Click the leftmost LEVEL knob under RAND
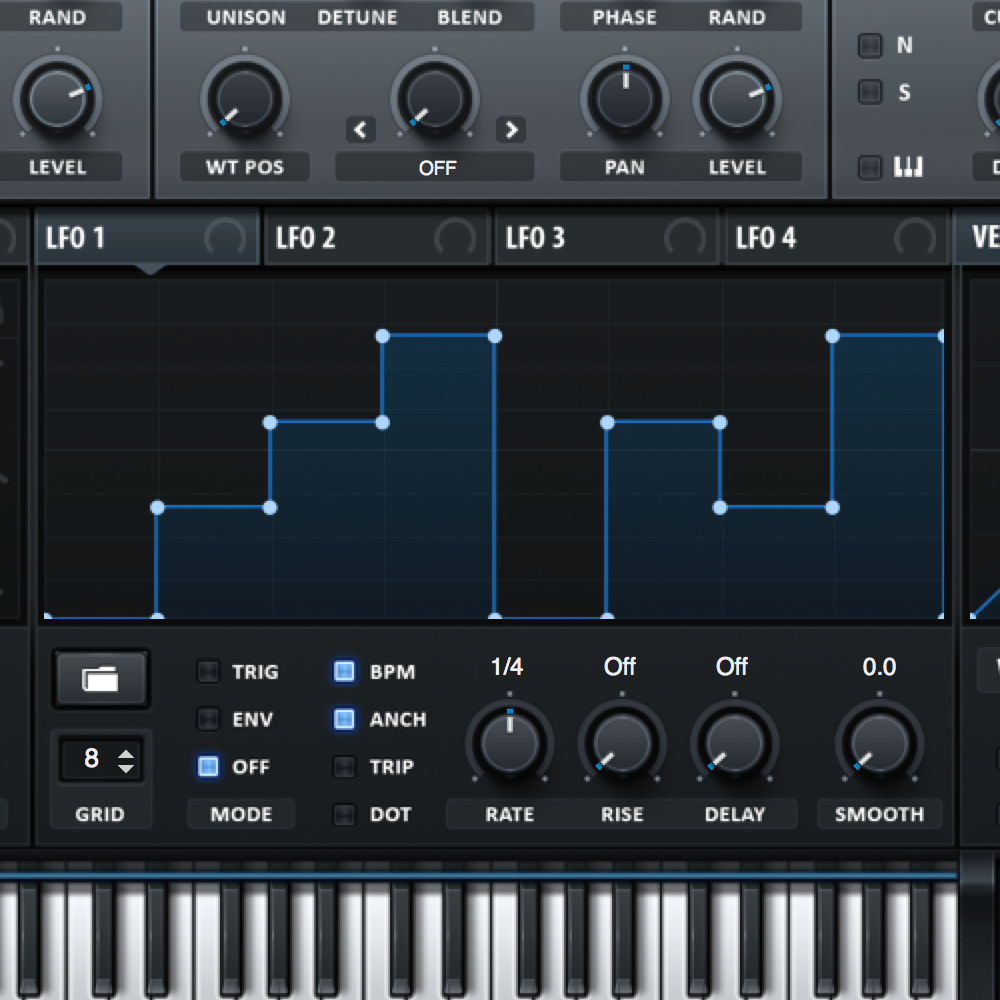The width and height of the screenshot is (1000, 1000). click(57, 99)
